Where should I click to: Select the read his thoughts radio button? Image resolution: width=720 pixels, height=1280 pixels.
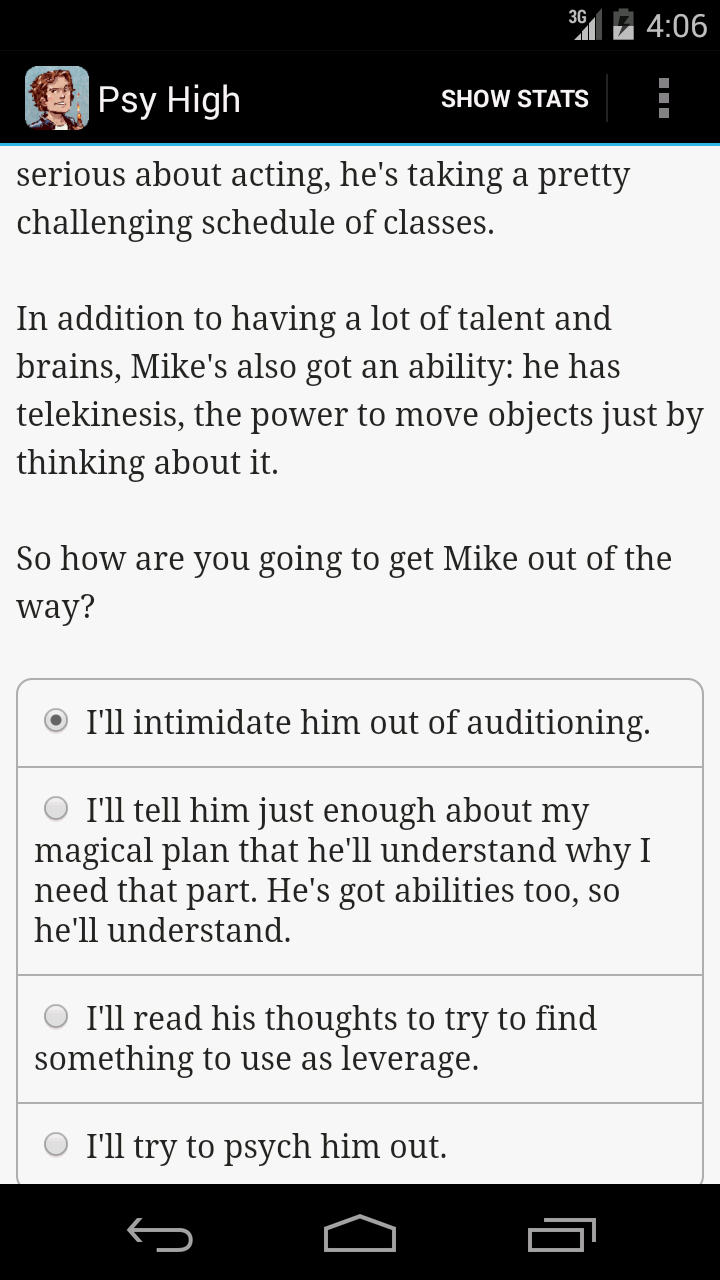click(57, 1016)
